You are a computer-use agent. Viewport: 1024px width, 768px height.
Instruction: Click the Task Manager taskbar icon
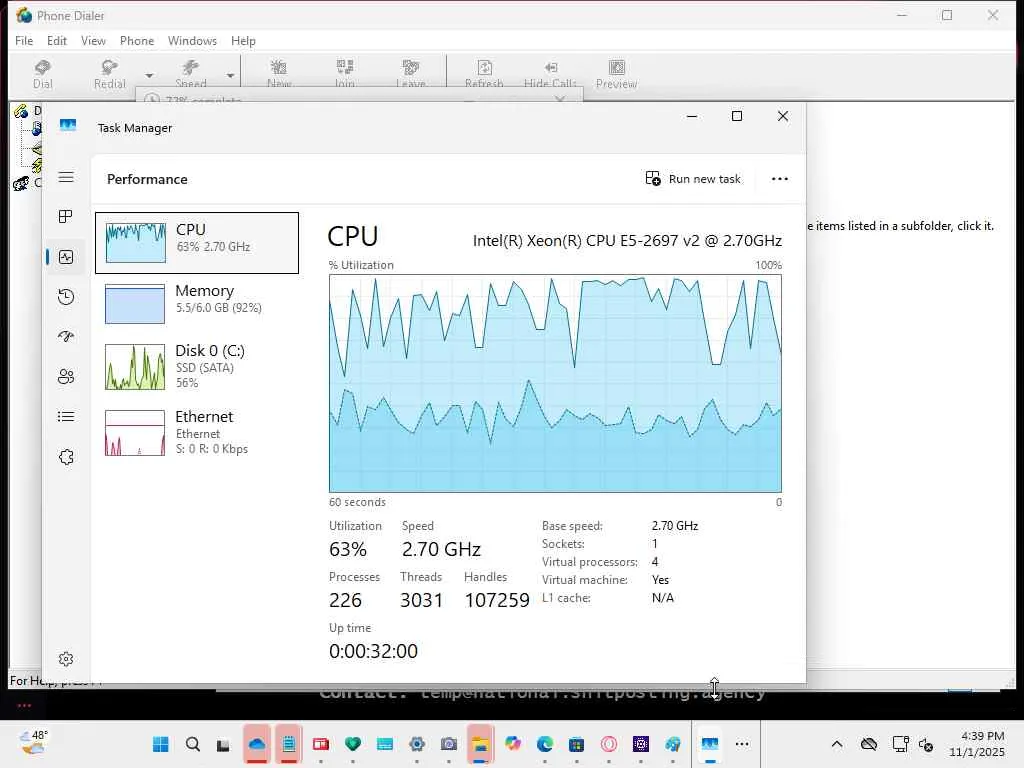[x=710, y=744]
